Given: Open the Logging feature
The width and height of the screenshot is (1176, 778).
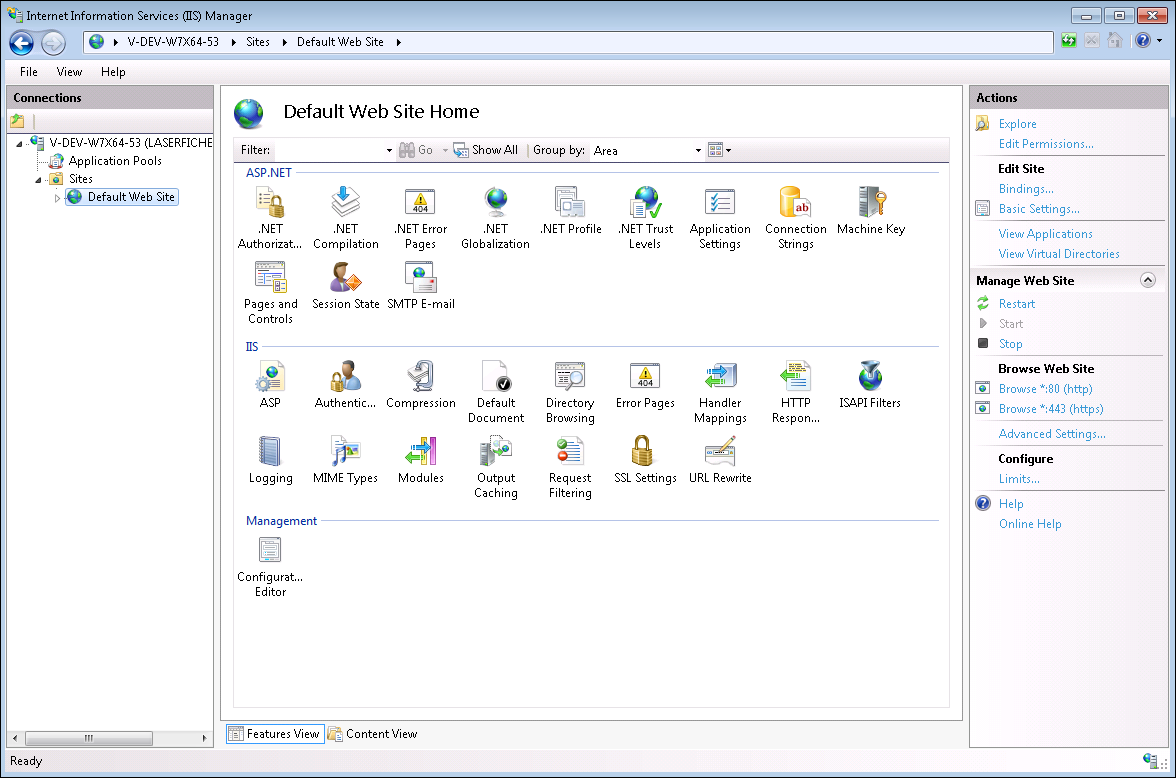Looking at the screenshot, I should pyautogui.click(x=270, y=457).
